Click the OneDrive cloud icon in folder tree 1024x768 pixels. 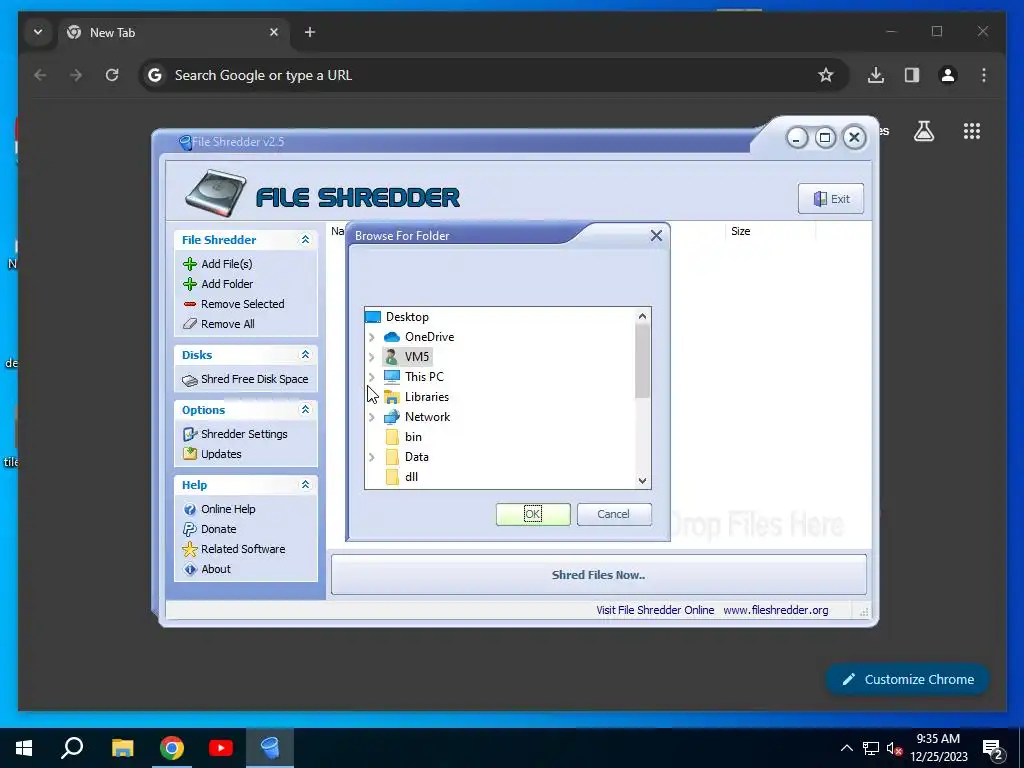tap(391, 337)
